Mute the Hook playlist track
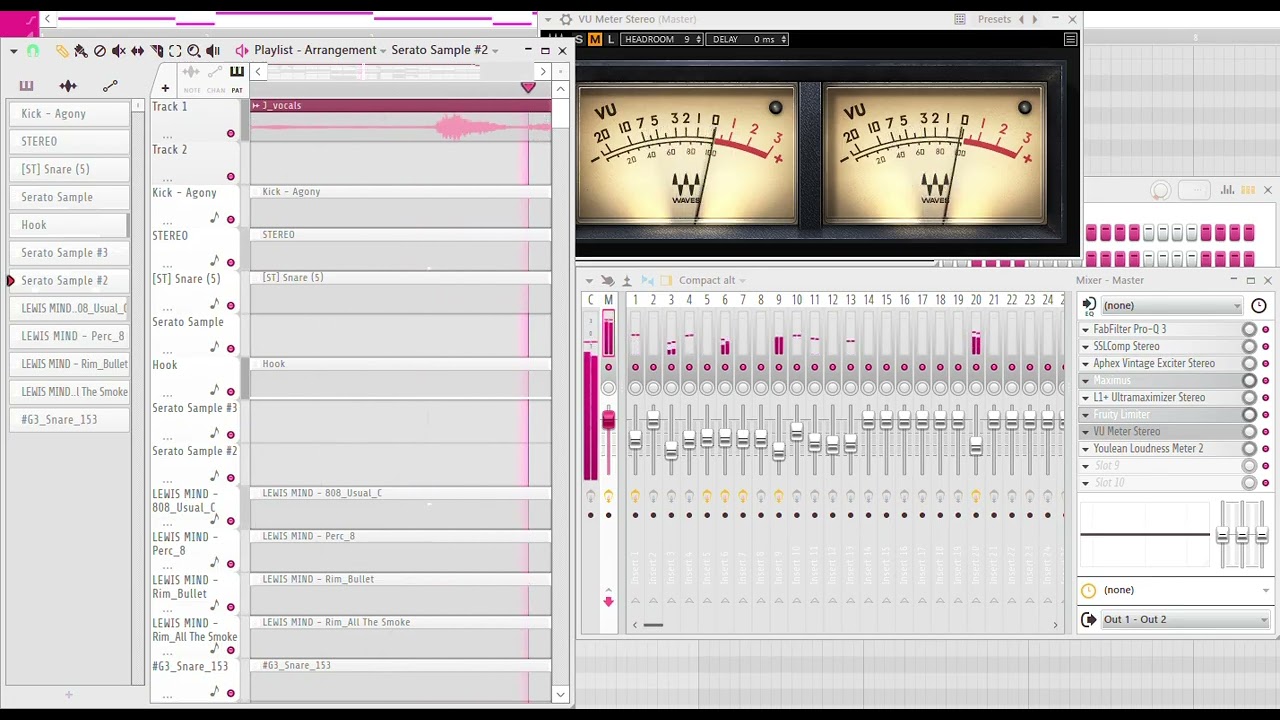The image size is (1280, 720). pyautogui.click(x=231, y=391)
